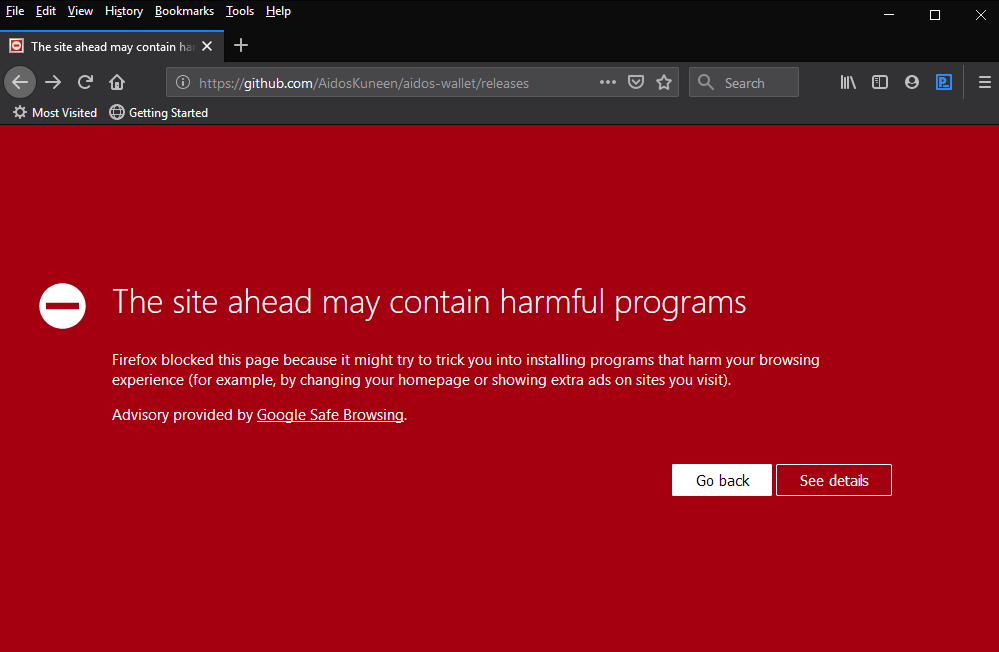Follow the Google Safe Browsing link
This screenshot has height=652, width=999.
[x=330, y=414]
